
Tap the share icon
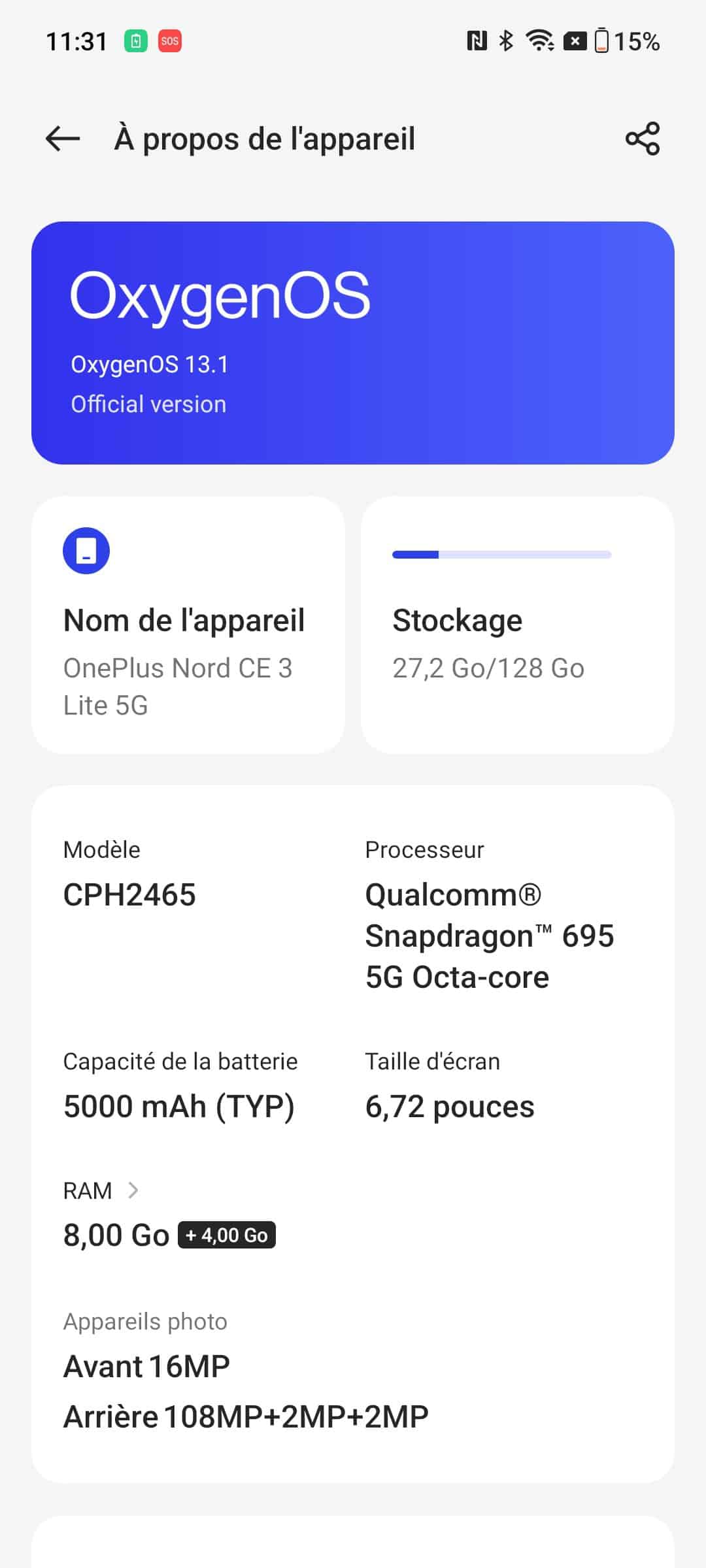point(643,139)
